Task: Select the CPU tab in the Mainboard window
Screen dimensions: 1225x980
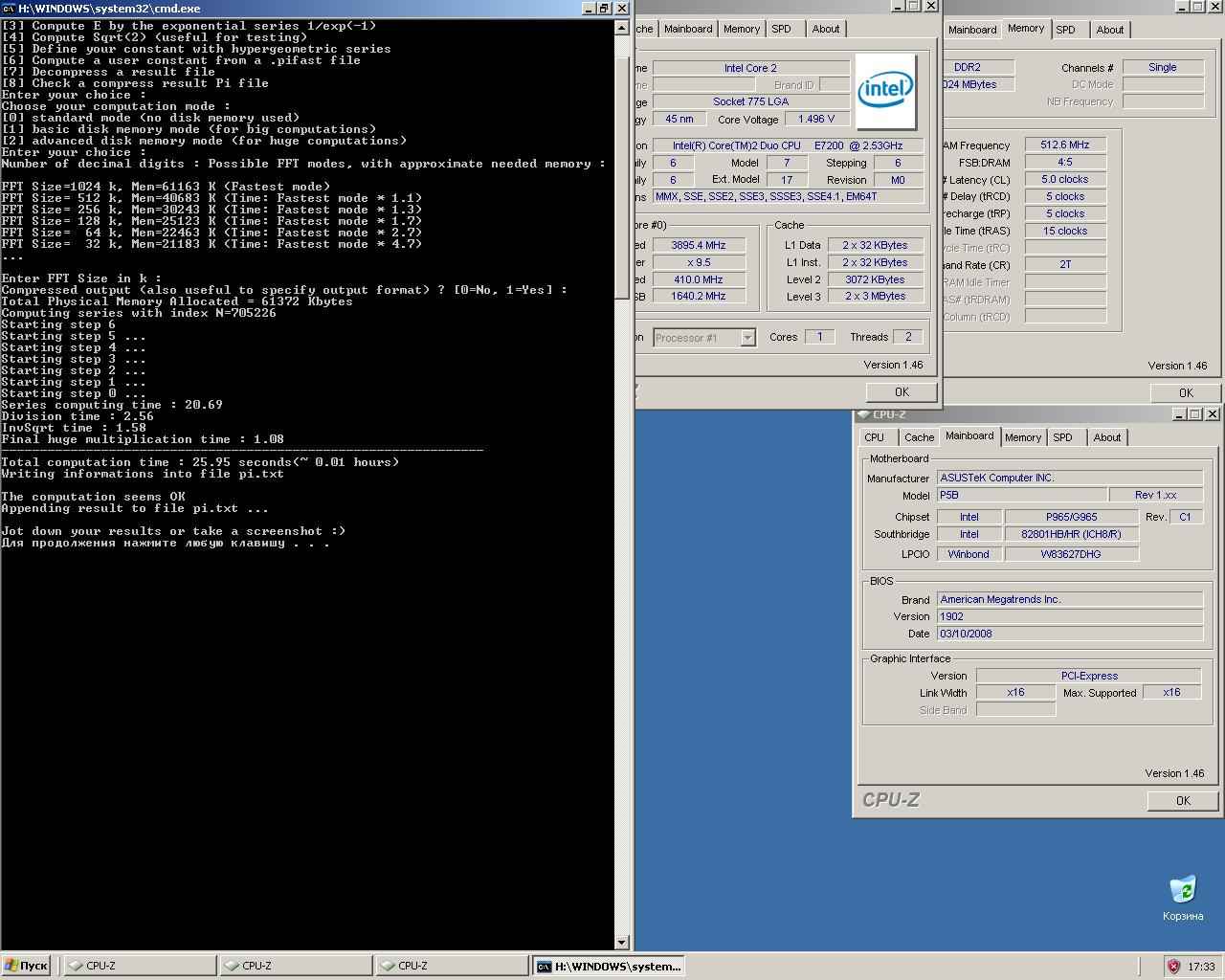Action: (x=875, y=437)
